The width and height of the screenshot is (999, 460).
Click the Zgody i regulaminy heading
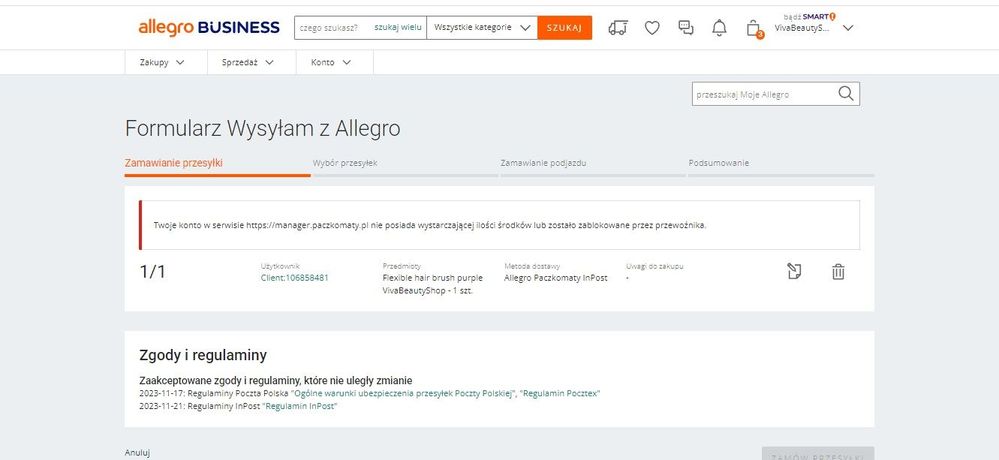203,355
